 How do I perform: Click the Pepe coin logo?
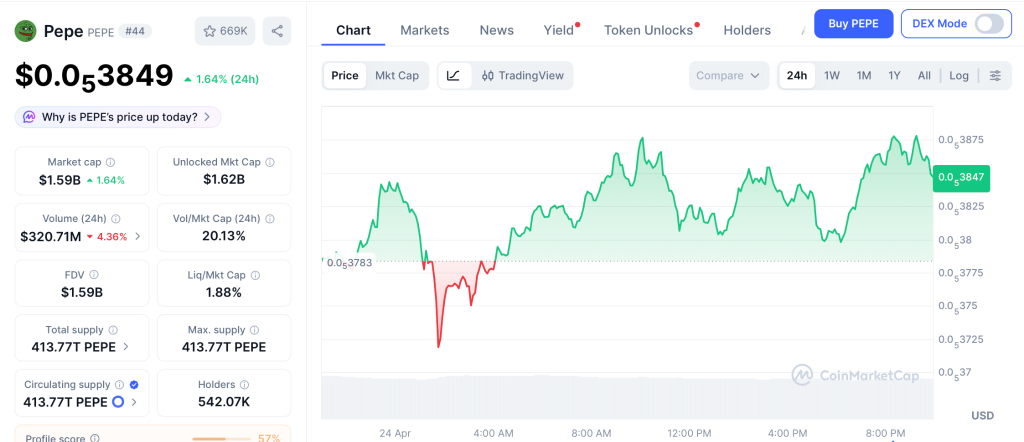tap(25, 31)
